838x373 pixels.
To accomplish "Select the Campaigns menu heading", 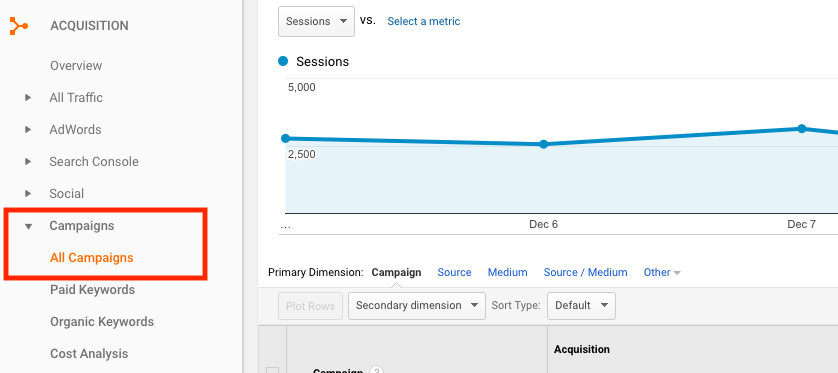I will tap(82, 226).
